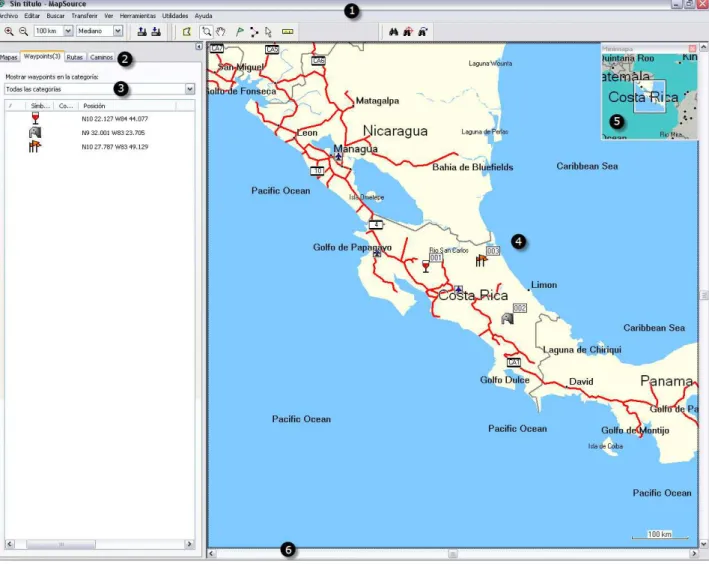
Task: Click waypoint 003 flags icon on map
Action: 481,261
